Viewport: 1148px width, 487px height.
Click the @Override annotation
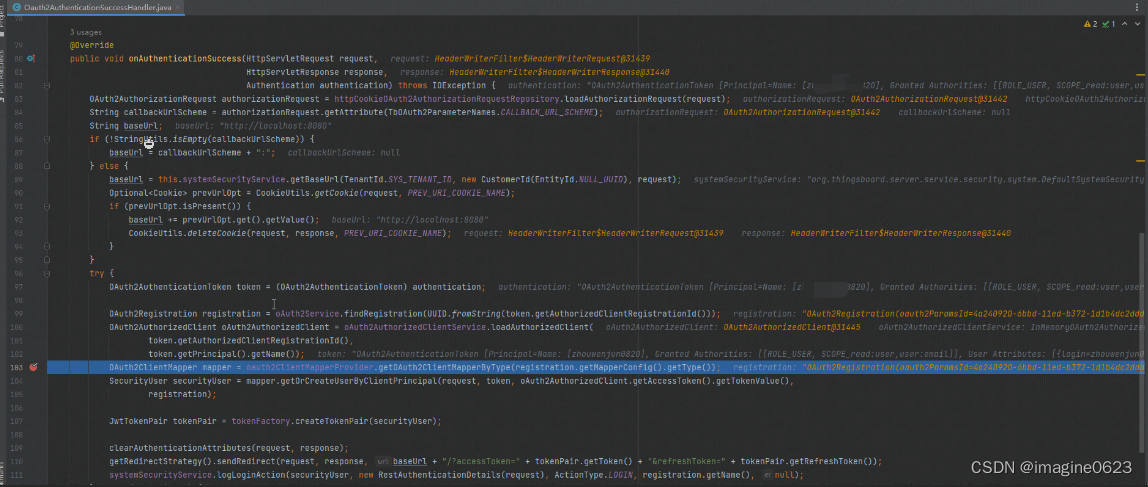tap(92, 45)
